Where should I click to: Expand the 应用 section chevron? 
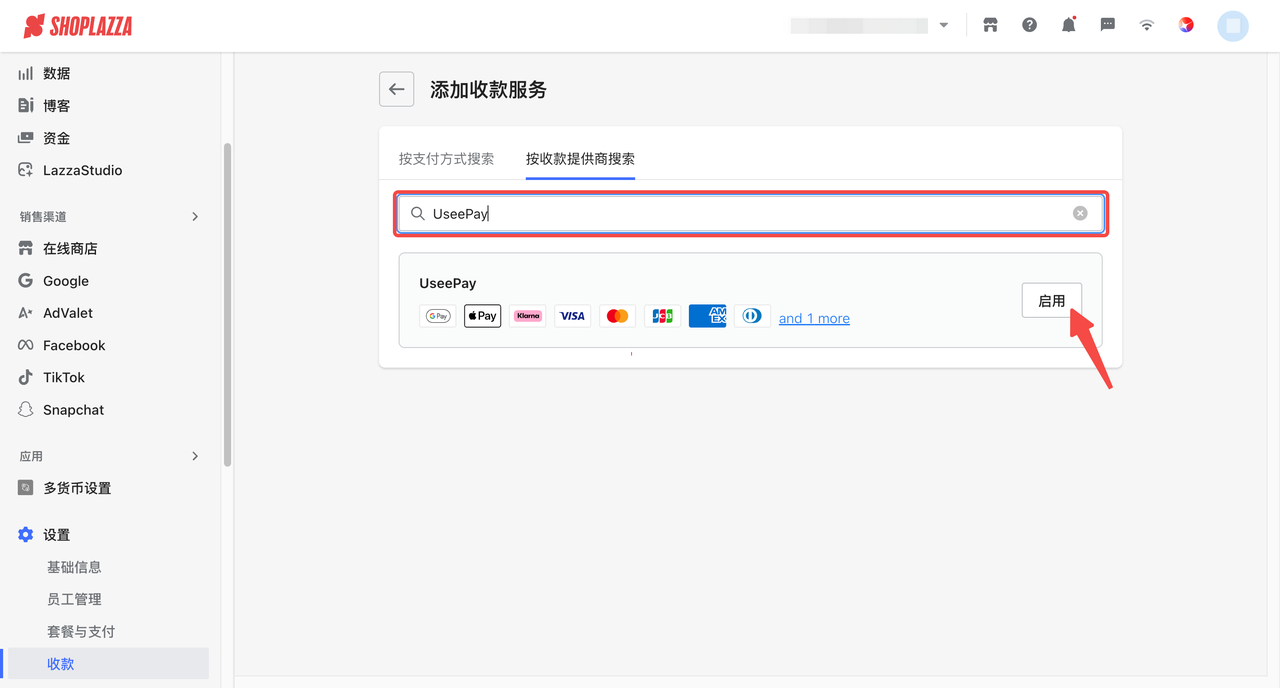(195, 456)
